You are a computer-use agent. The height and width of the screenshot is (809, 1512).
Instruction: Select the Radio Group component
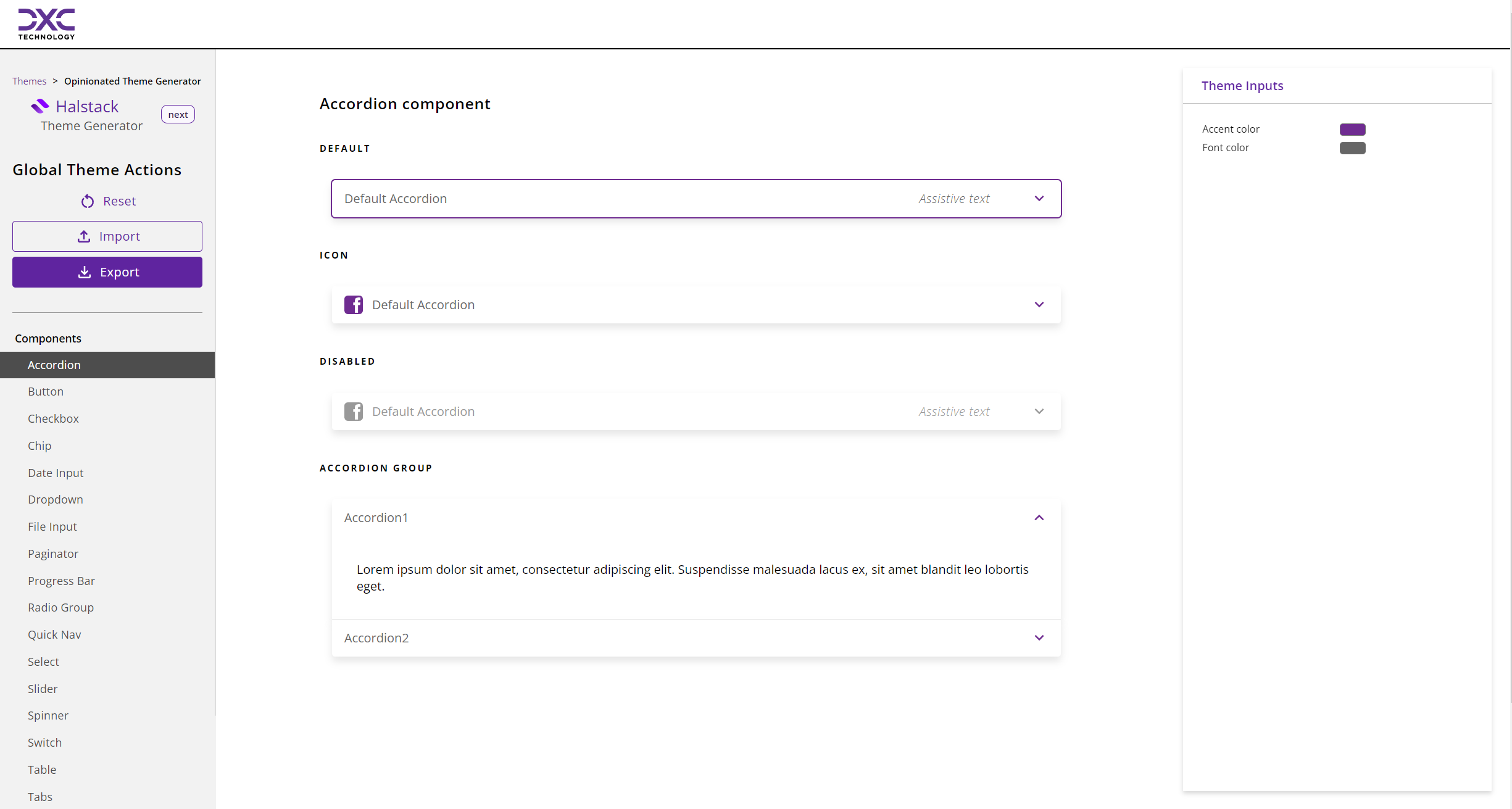pyautogui.click(x=61, y=607)
